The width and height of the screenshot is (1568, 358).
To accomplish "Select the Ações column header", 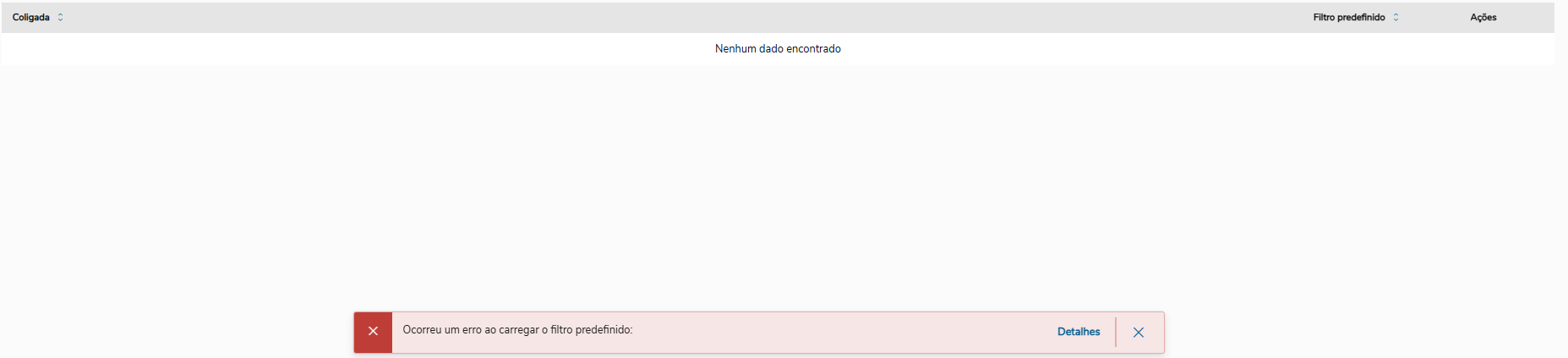I will (1483, 17).
